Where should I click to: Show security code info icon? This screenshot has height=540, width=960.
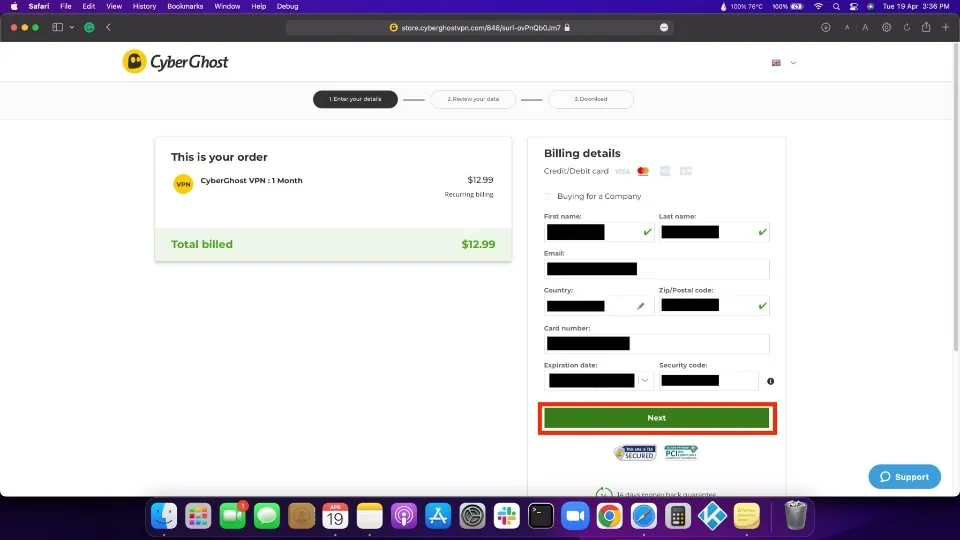click(770, 381)
